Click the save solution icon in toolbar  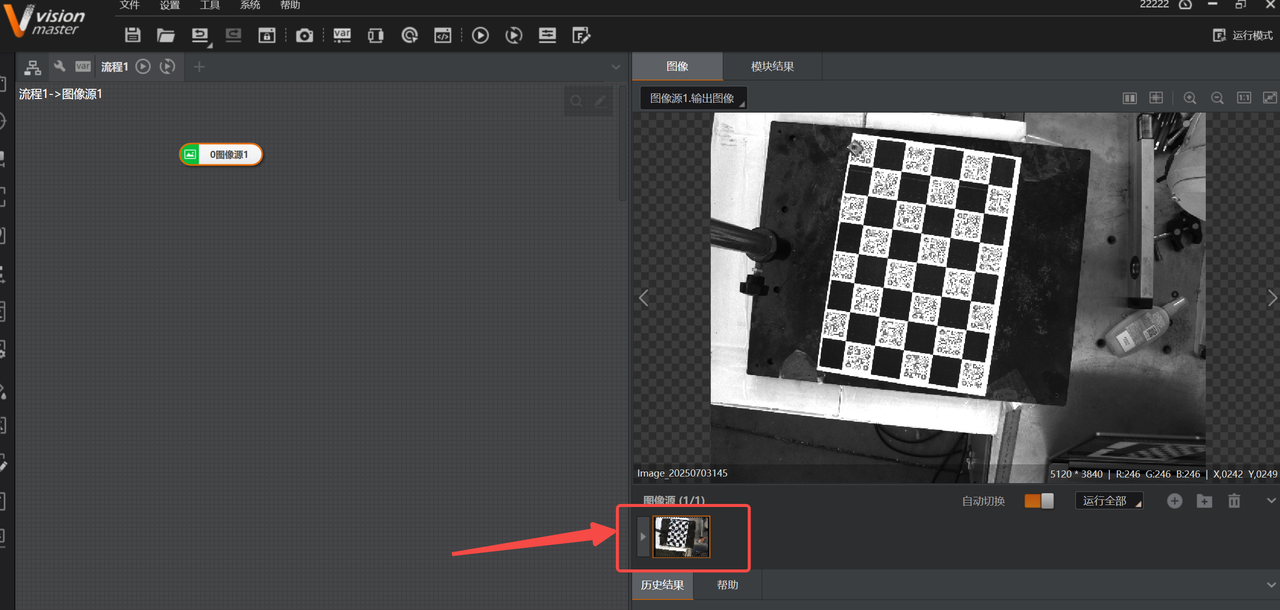[132, 35]
